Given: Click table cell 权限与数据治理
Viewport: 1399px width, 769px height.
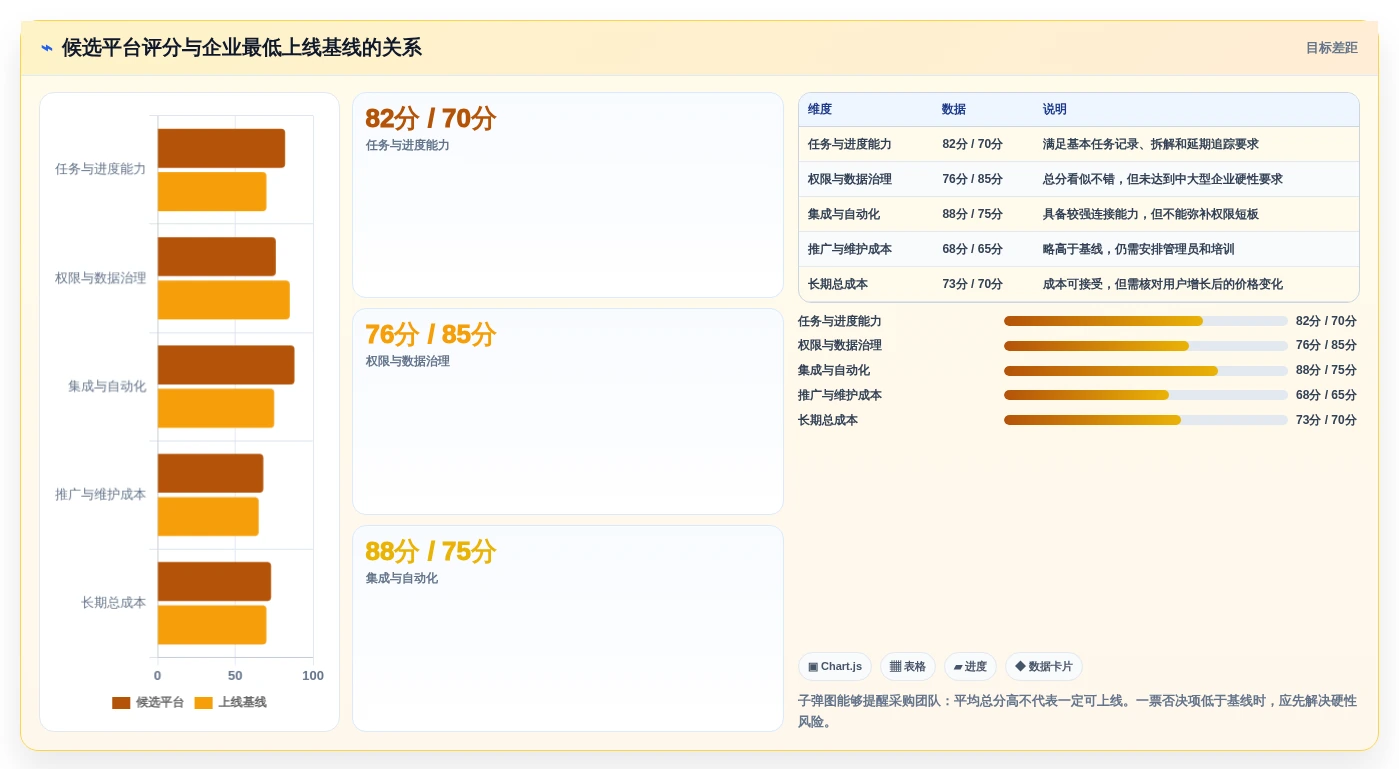Looking at the screenshot, I should (x=850, y=179).
